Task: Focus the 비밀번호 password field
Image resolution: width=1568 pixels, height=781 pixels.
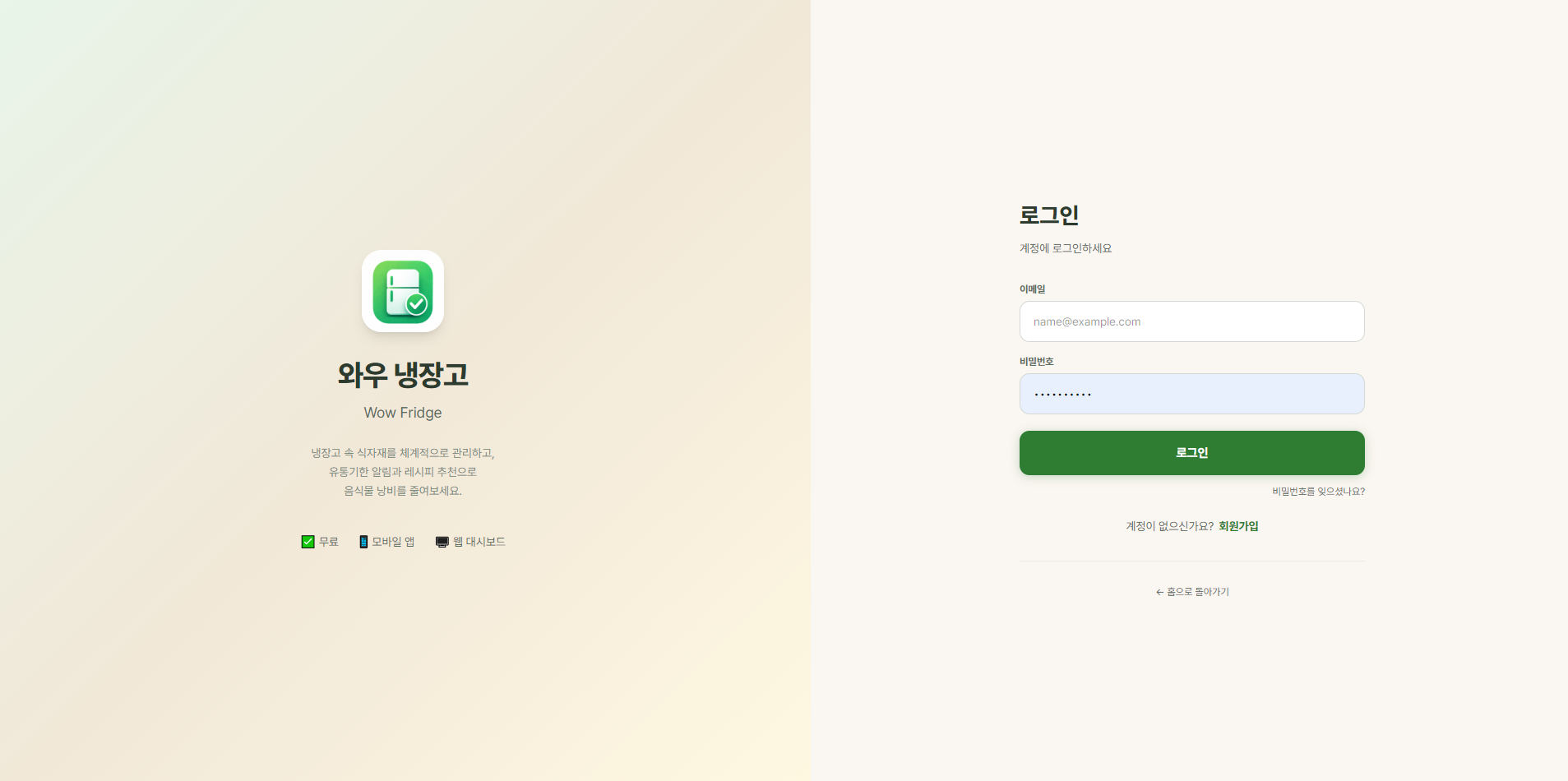Action: click(1191, 394)
